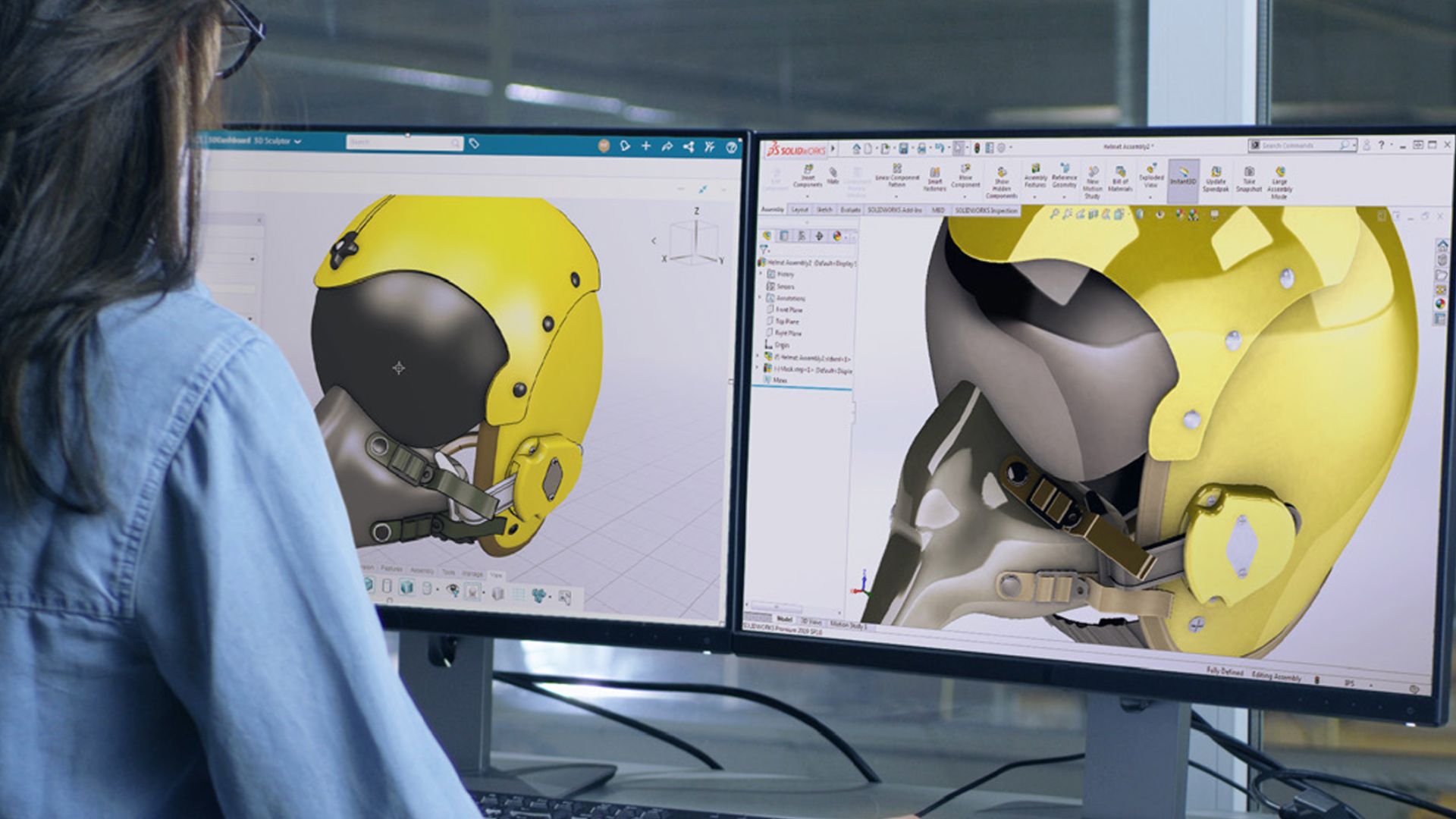Click the Motion Study 1 bottom tab
Screen dimensions: 1456x819
pyautogui.click(x=849, y=625)
